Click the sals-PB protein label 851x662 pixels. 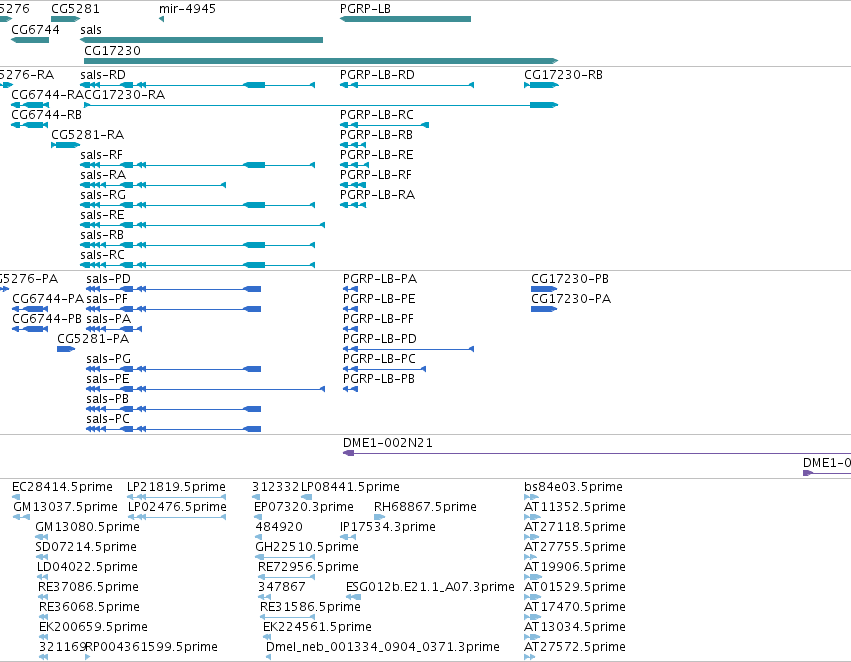point(107,399)
